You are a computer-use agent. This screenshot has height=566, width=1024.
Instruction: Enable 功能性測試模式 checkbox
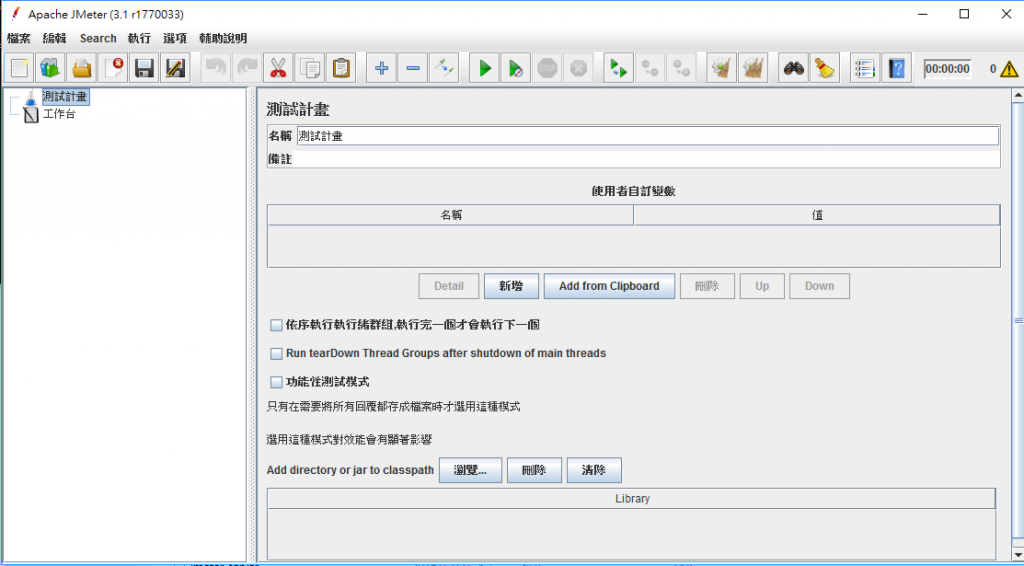coord(276,382)
